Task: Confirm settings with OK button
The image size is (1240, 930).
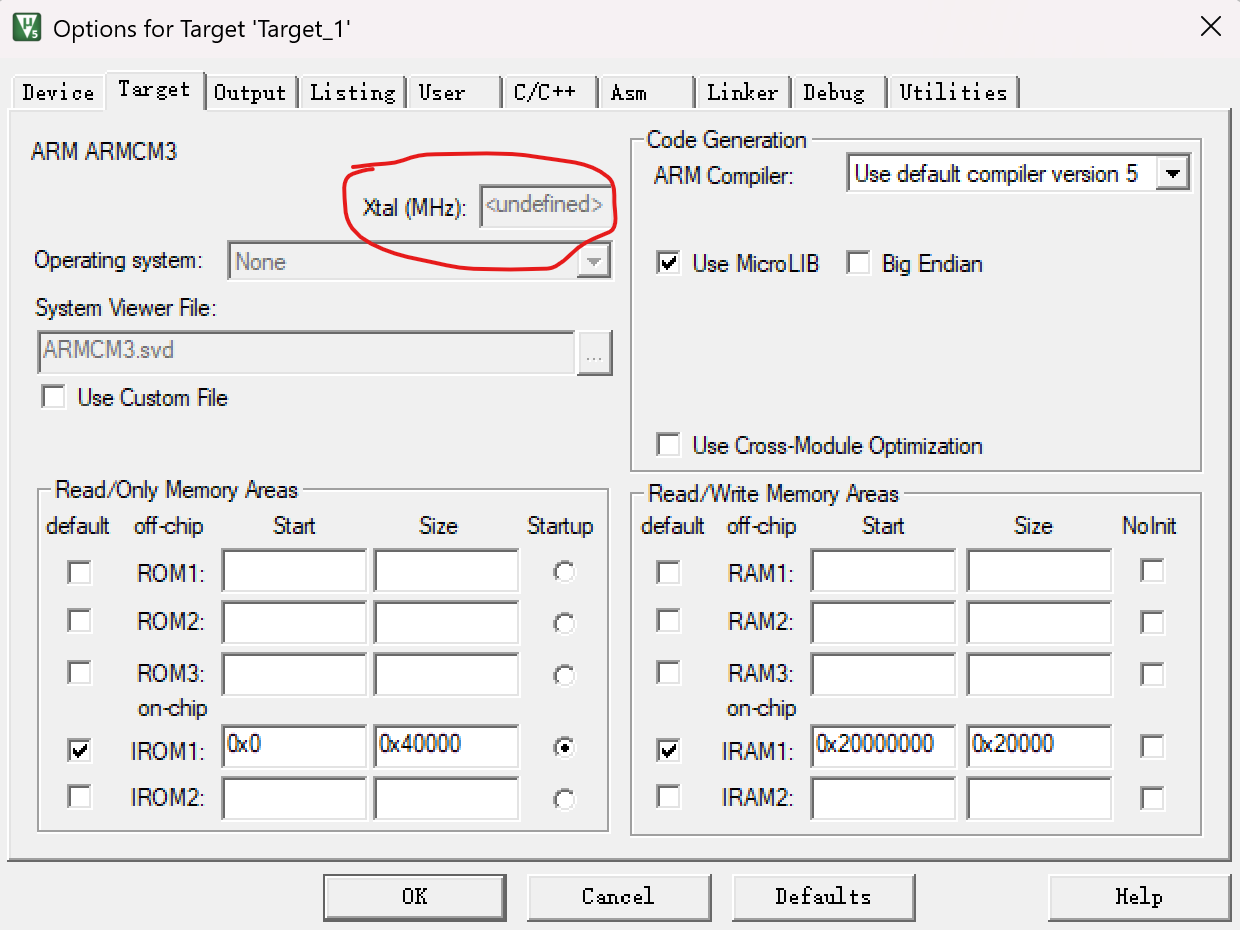Action: click(x=414, y=896)
